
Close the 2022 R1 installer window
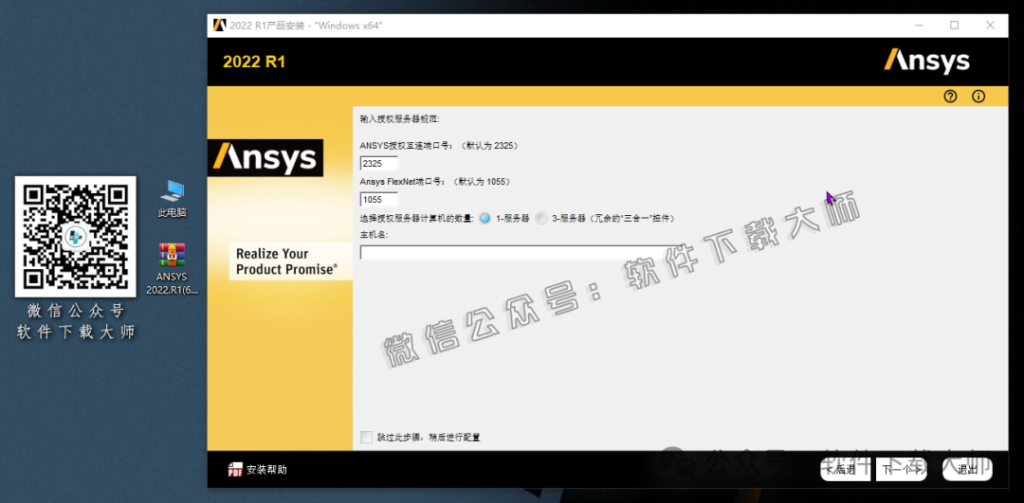tap(990, 25)
